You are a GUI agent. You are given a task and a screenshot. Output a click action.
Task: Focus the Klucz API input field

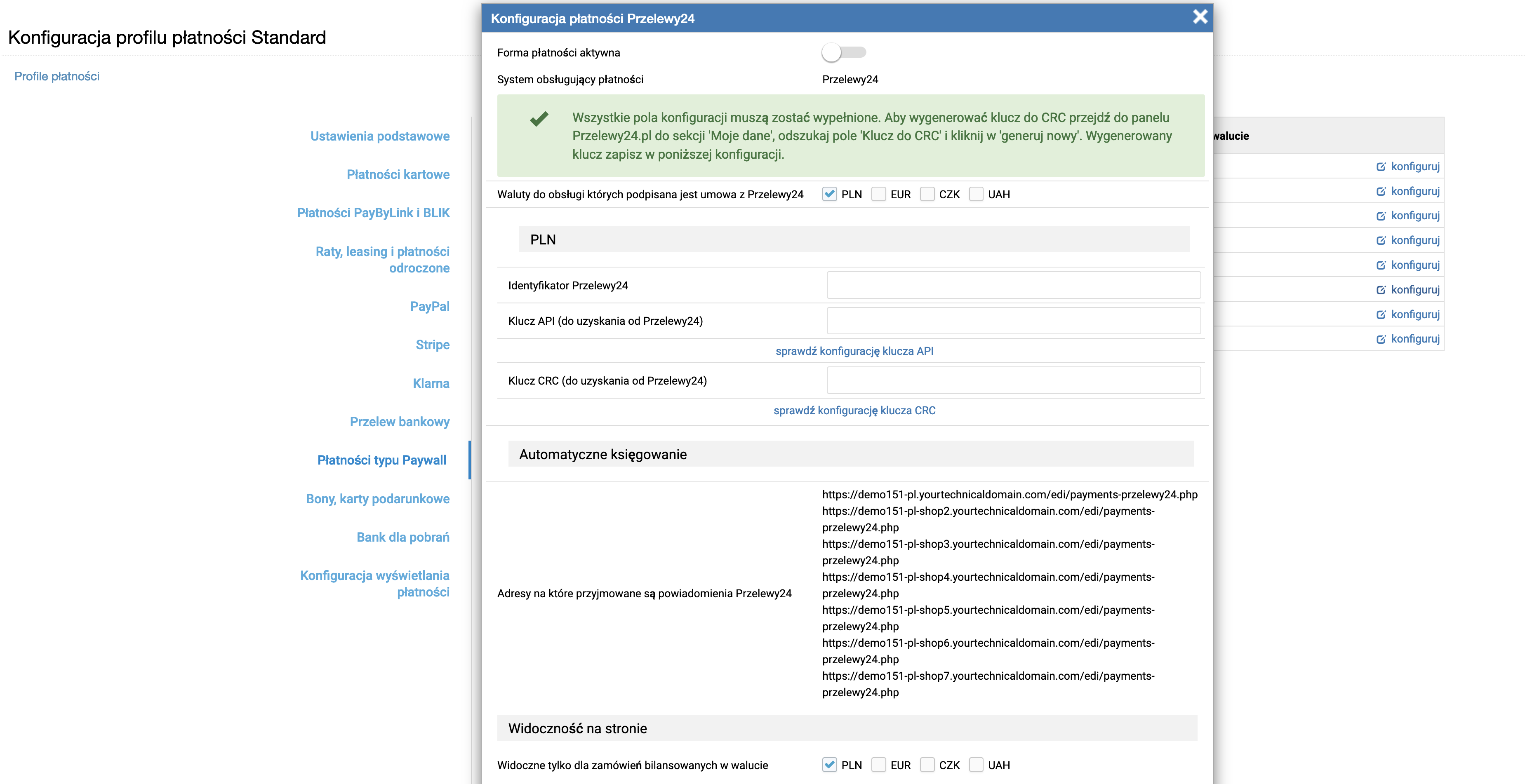coord(1014,321)
